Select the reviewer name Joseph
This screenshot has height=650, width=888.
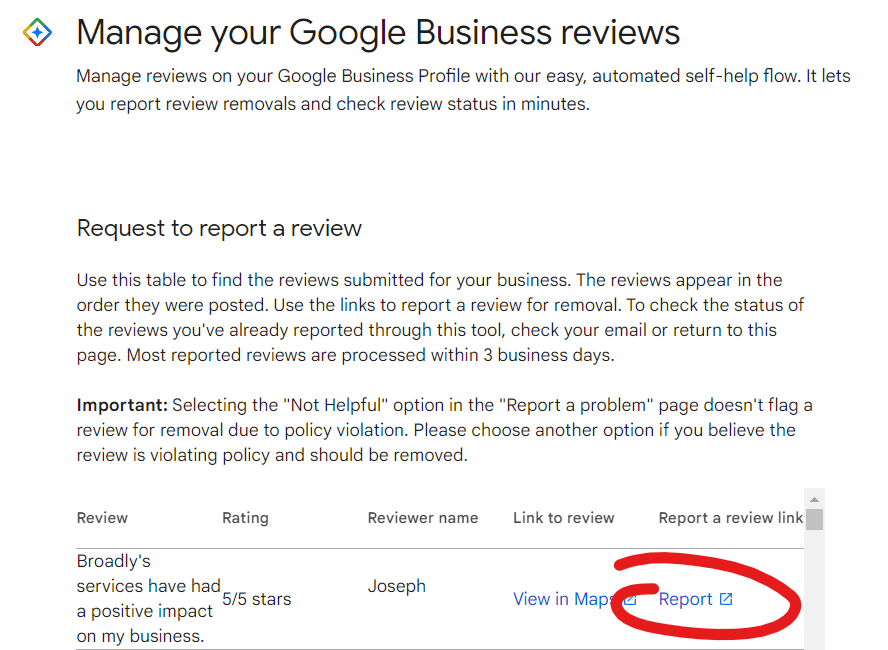pyautogui.click(x=397, y=585)
